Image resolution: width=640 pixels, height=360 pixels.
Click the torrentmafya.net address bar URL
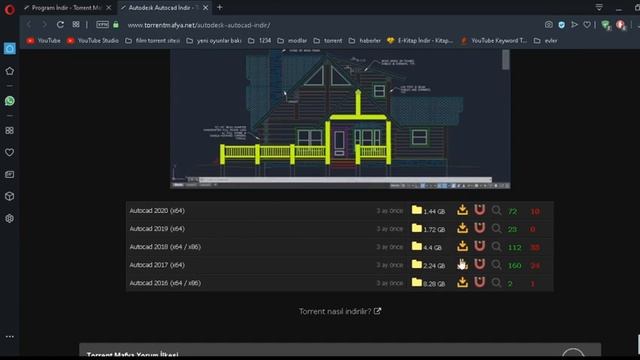199,25
